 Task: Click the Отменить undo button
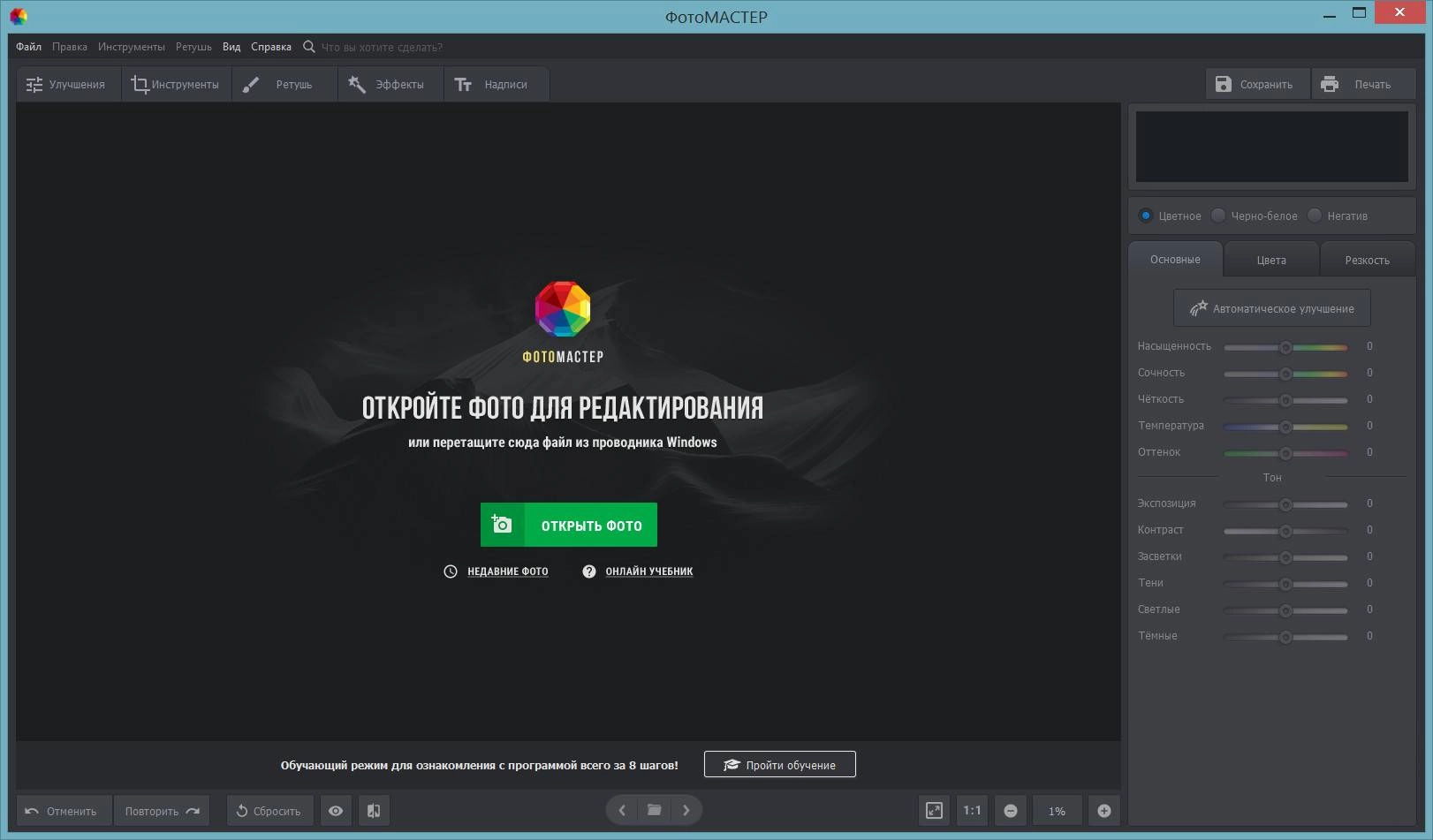pyautogui.click(x=63, y=811)
